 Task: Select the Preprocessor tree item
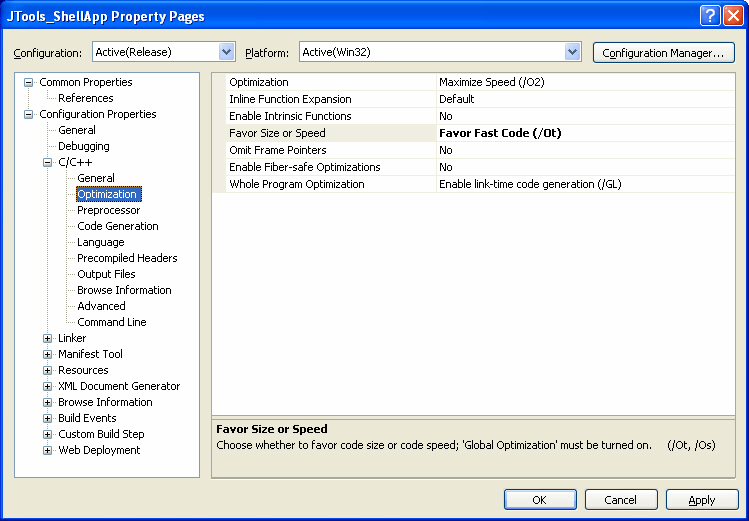108,210
